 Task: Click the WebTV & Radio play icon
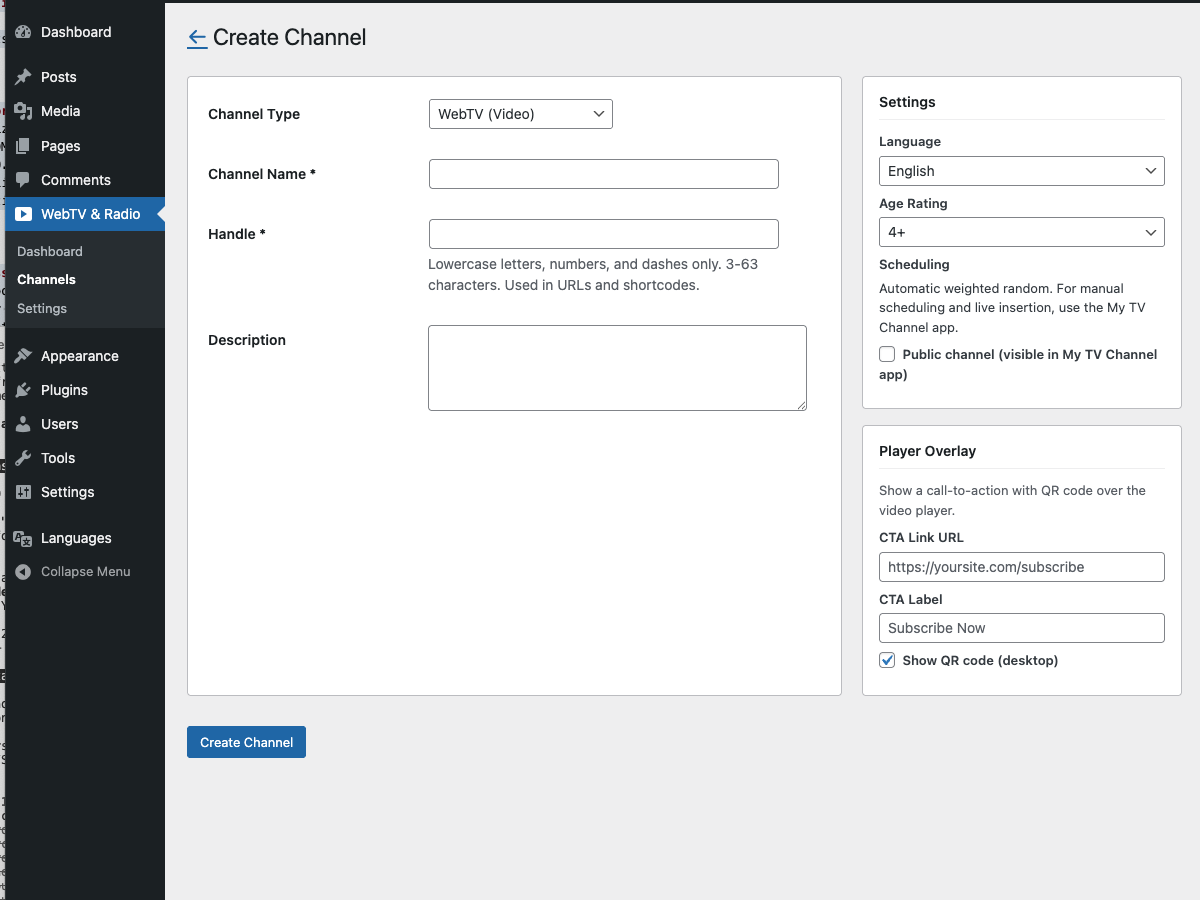(x=22, y=213)
